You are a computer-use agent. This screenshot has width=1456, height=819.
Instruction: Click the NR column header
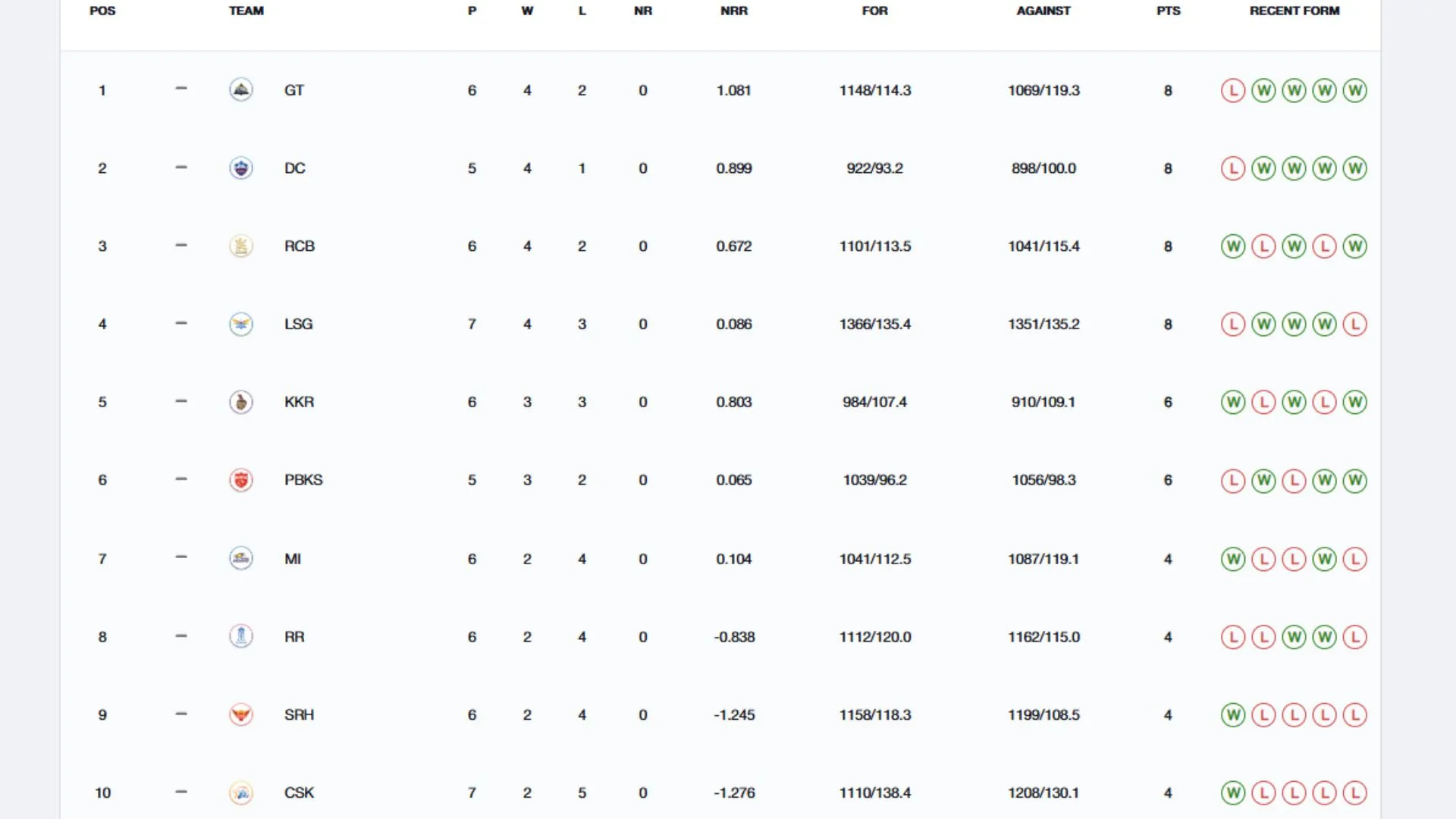click(643, 11)
